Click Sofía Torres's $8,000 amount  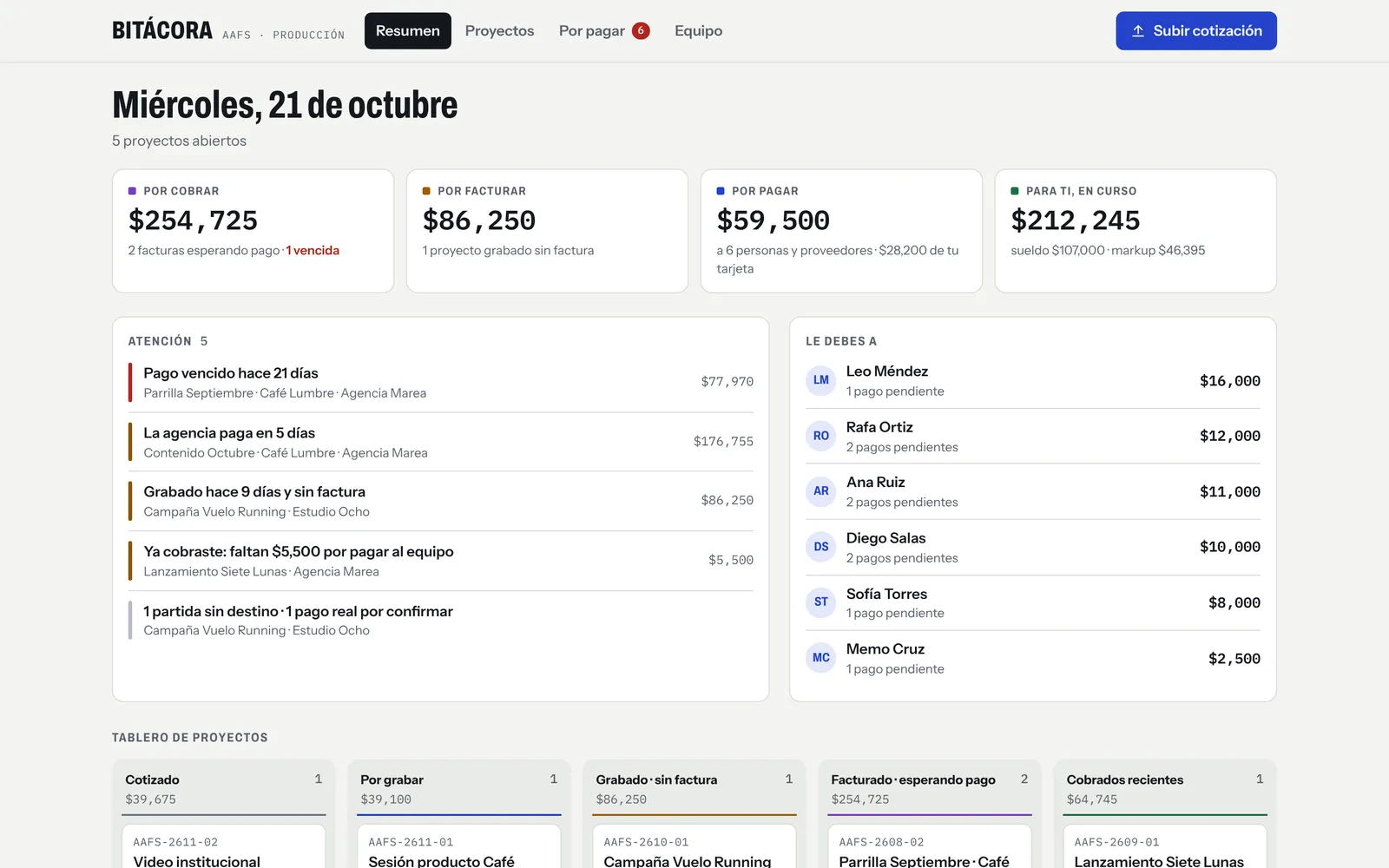tap(1234, 603)
